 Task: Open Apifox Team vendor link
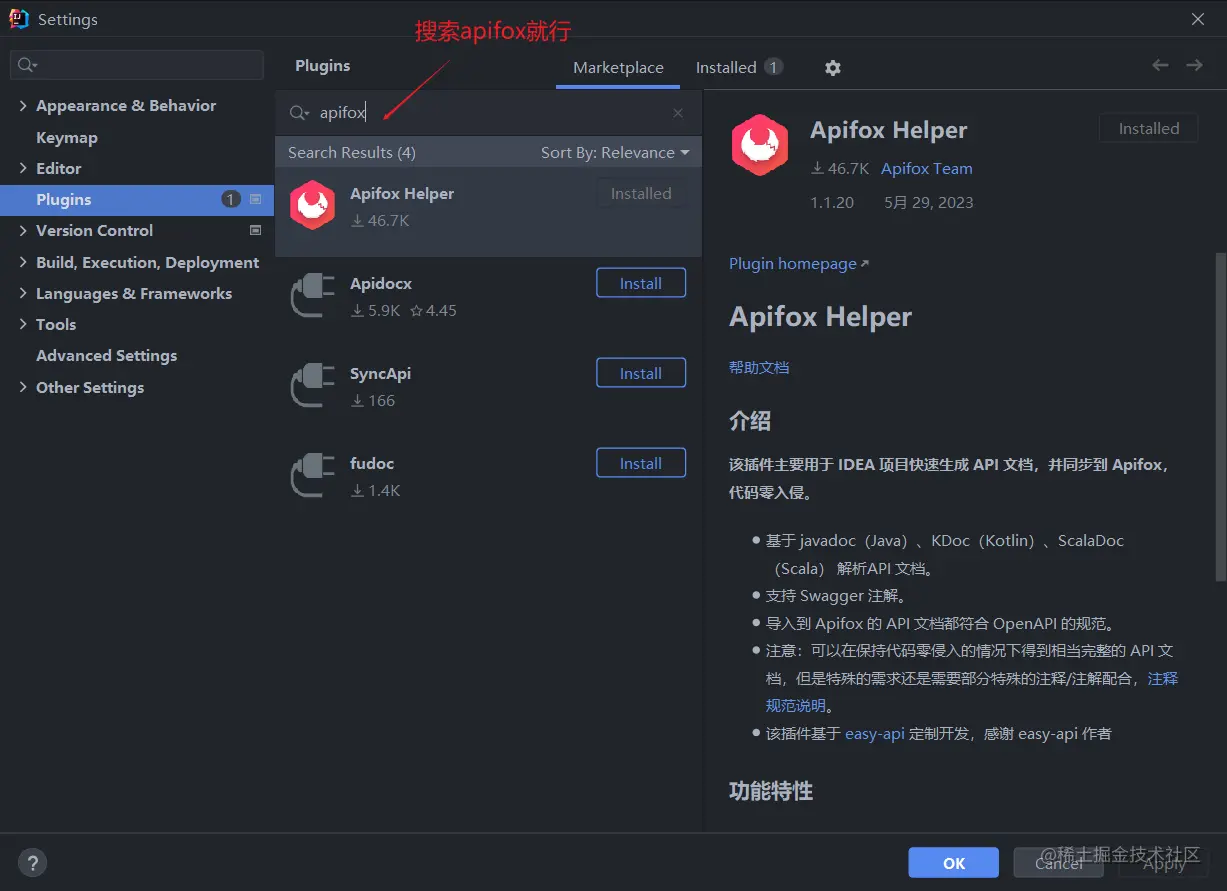(x=927, y=169)
